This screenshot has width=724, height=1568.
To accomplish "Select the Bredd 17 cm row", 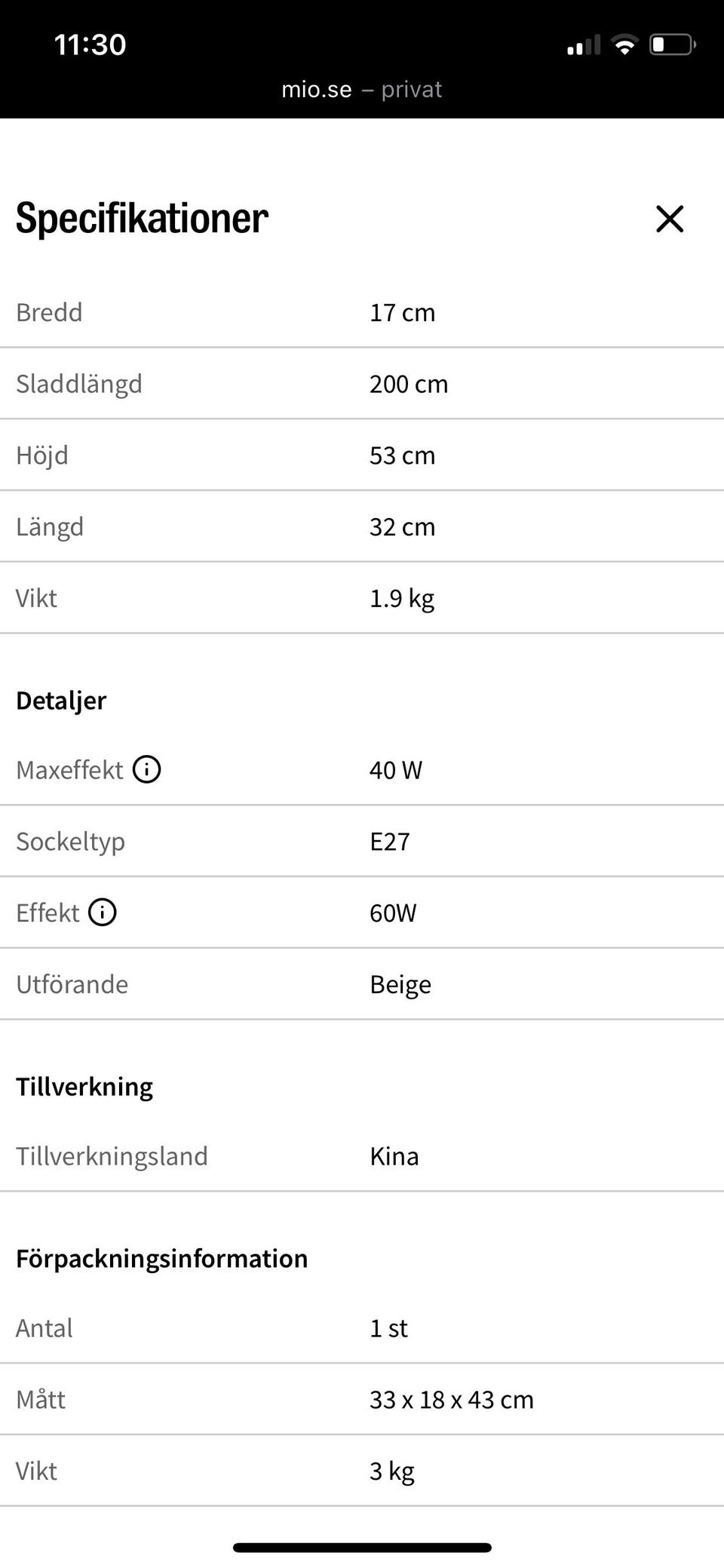I will [362, 312].
